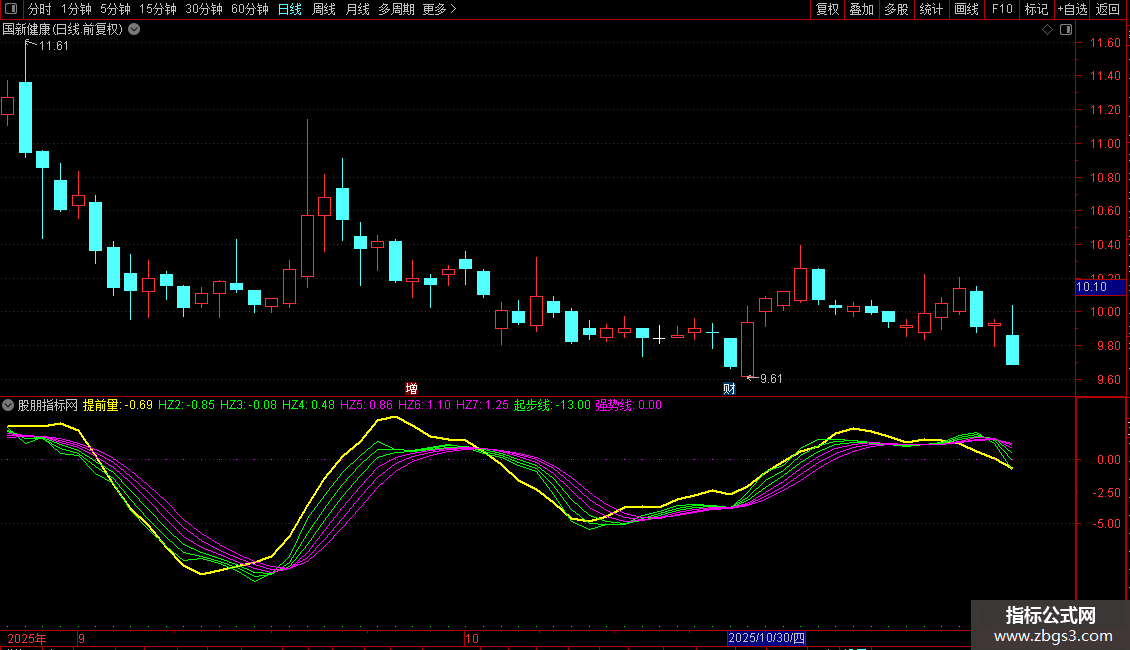Viewport: 1130px width, 650px height.
Task: Expand the 国新健康 chart title dropdown
Action: [x=134, y=30]
